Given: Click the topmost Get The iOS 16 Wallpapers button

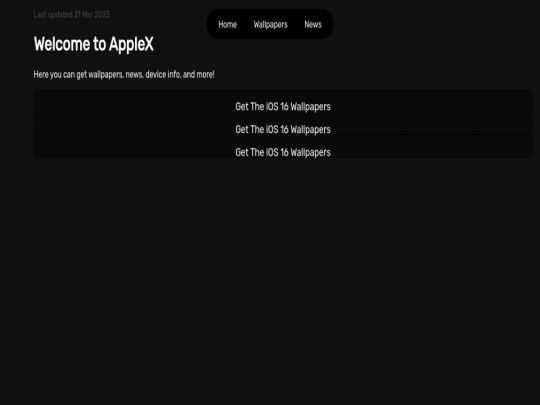Looking at the screenshot, I should coord(283,101).
